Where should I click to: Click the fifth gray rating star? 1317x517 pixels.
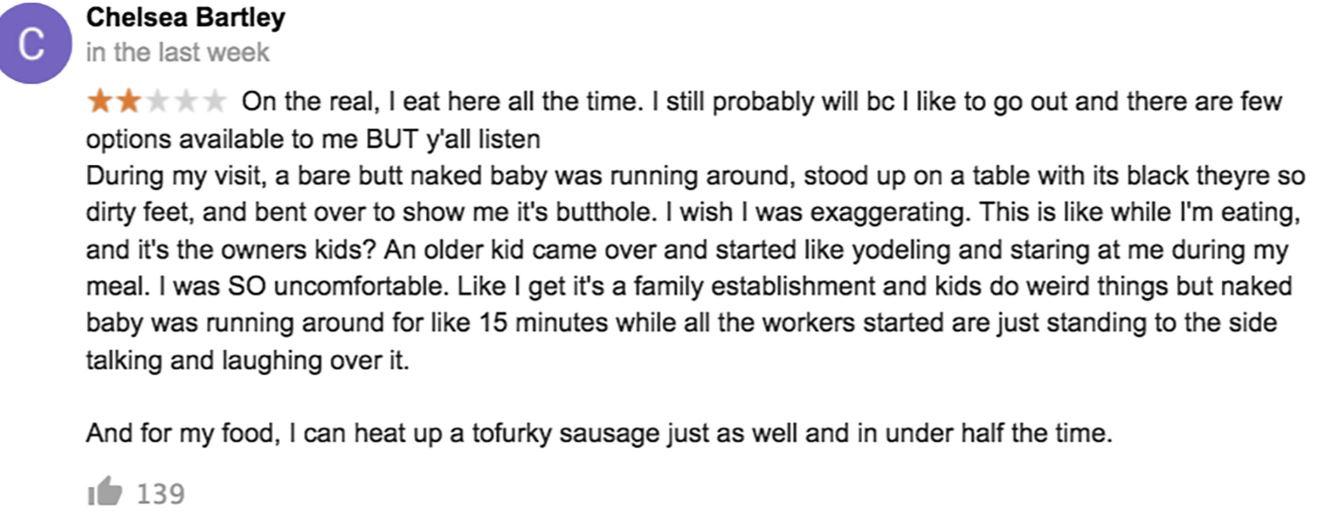coord(216,101)
